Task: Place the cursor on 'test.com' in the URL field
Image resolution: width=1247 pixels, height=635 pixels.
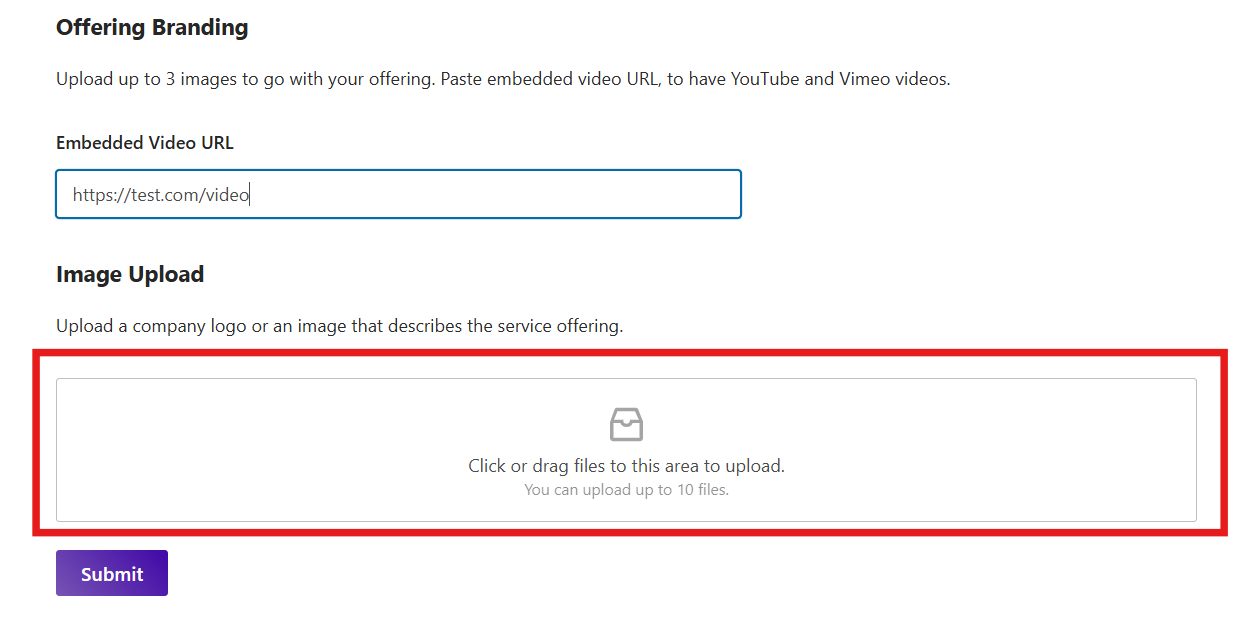Action: pyautogui.click(x=165, y=195)
